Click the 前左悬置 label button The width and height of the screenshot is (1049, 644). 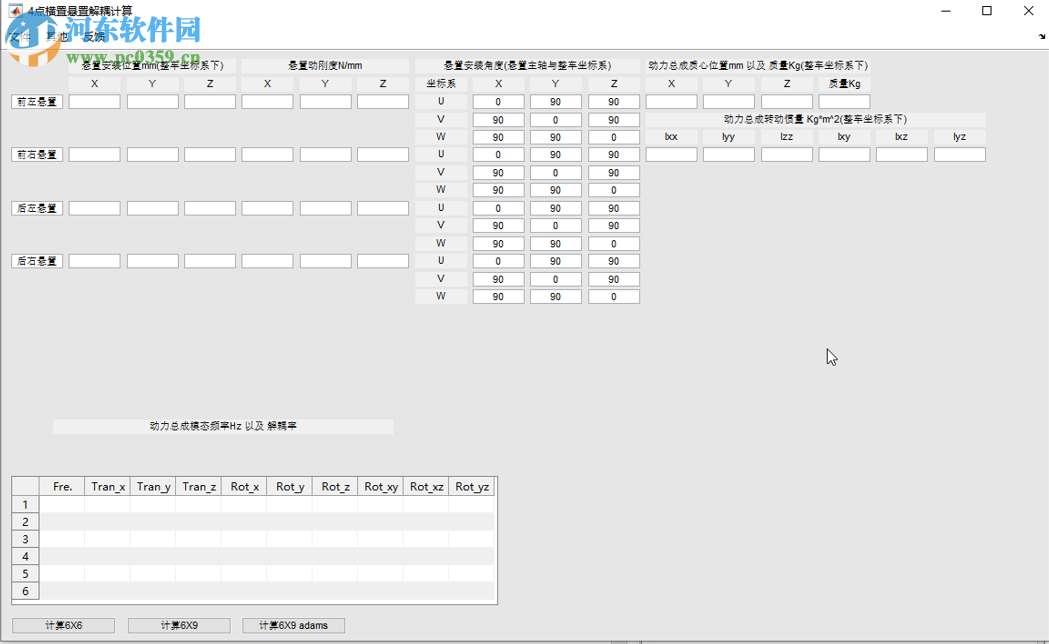[x=37, y=102]
